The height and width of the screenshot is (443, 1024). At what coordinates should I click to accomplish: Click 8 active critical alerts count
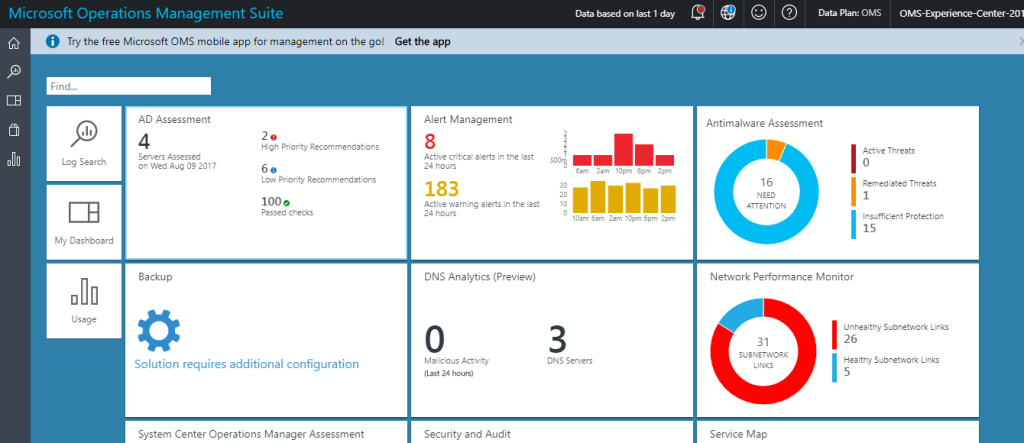pyautogui.click(x=430, y=141)
